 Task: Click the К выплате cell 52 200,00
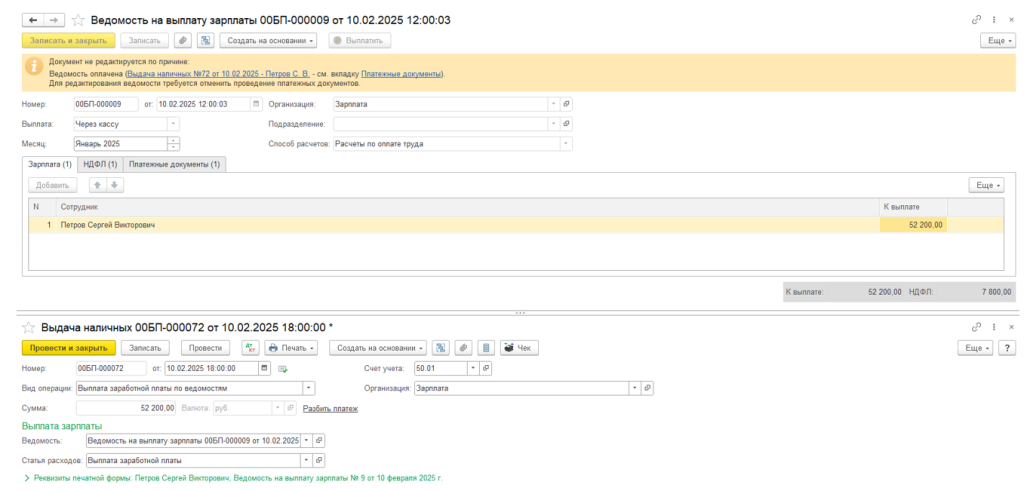pos(914,225)
